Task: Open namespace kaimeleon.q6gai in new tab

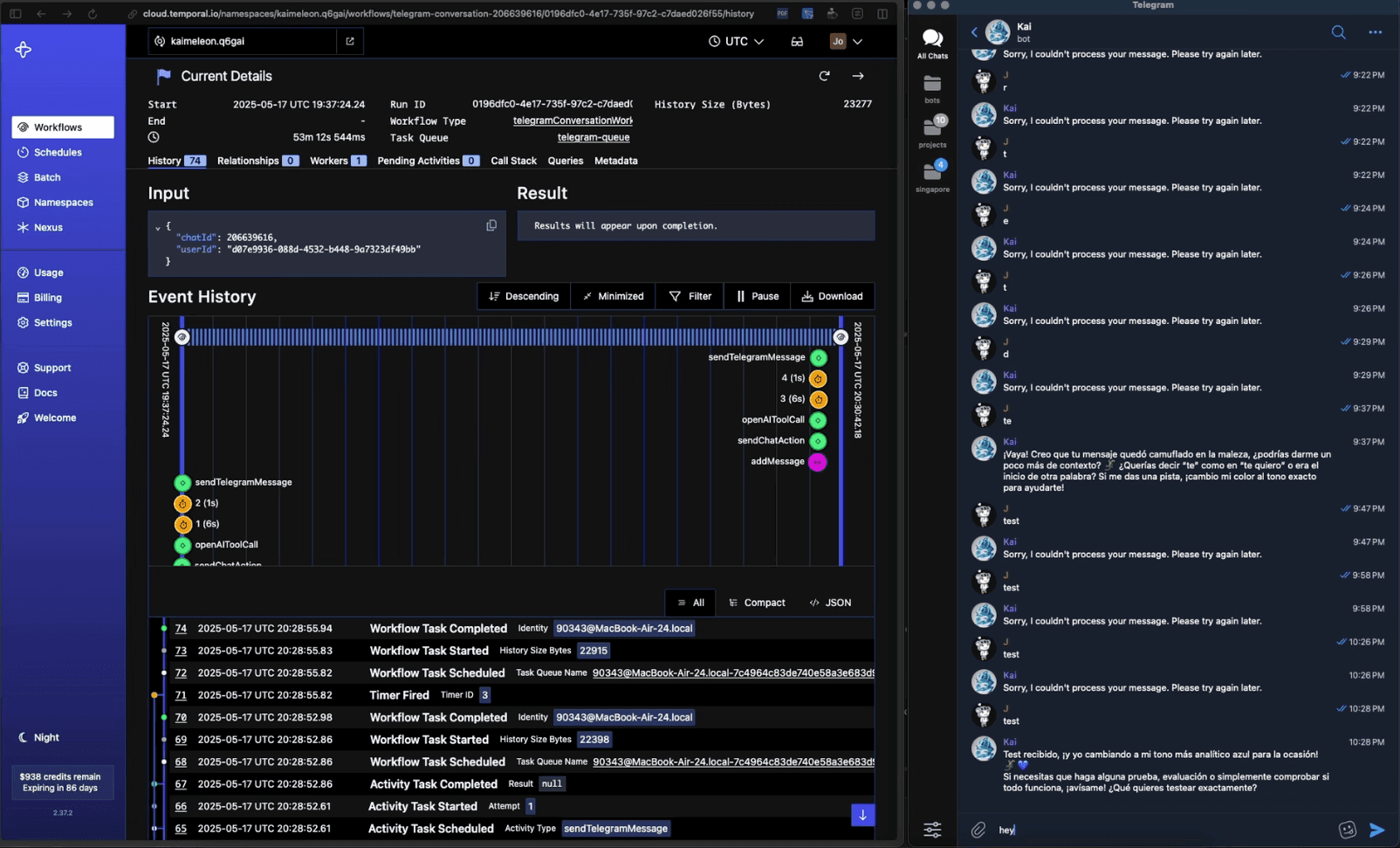Action: coord(350,41)
